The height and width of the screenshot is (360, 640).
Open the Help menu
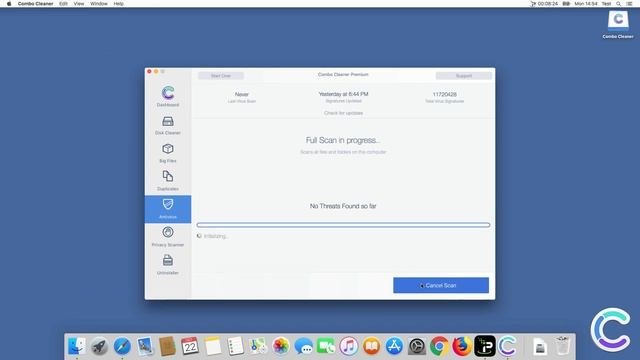point(118,4)
